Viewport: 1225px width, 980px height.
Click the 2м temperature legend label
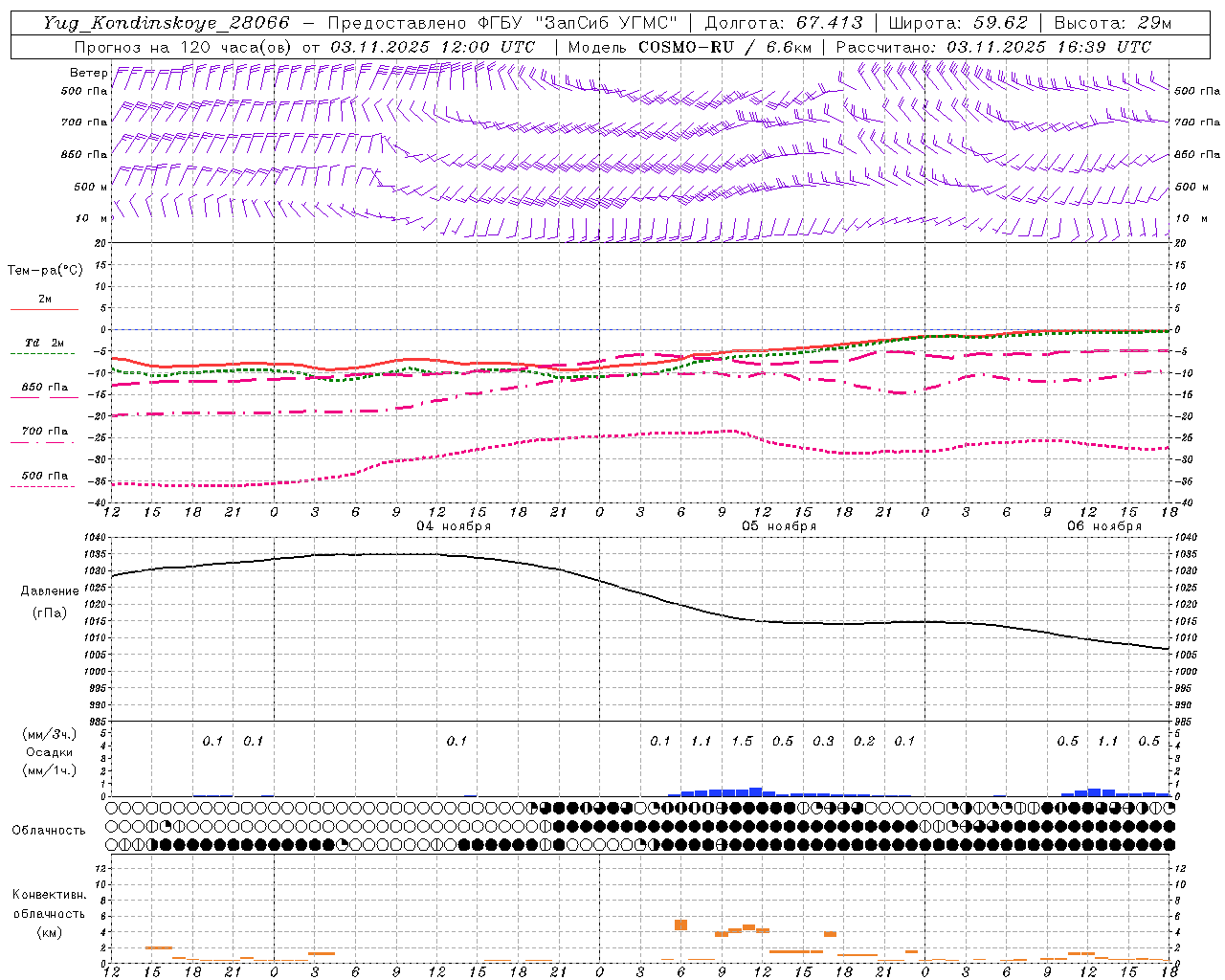tap(45, 299)
